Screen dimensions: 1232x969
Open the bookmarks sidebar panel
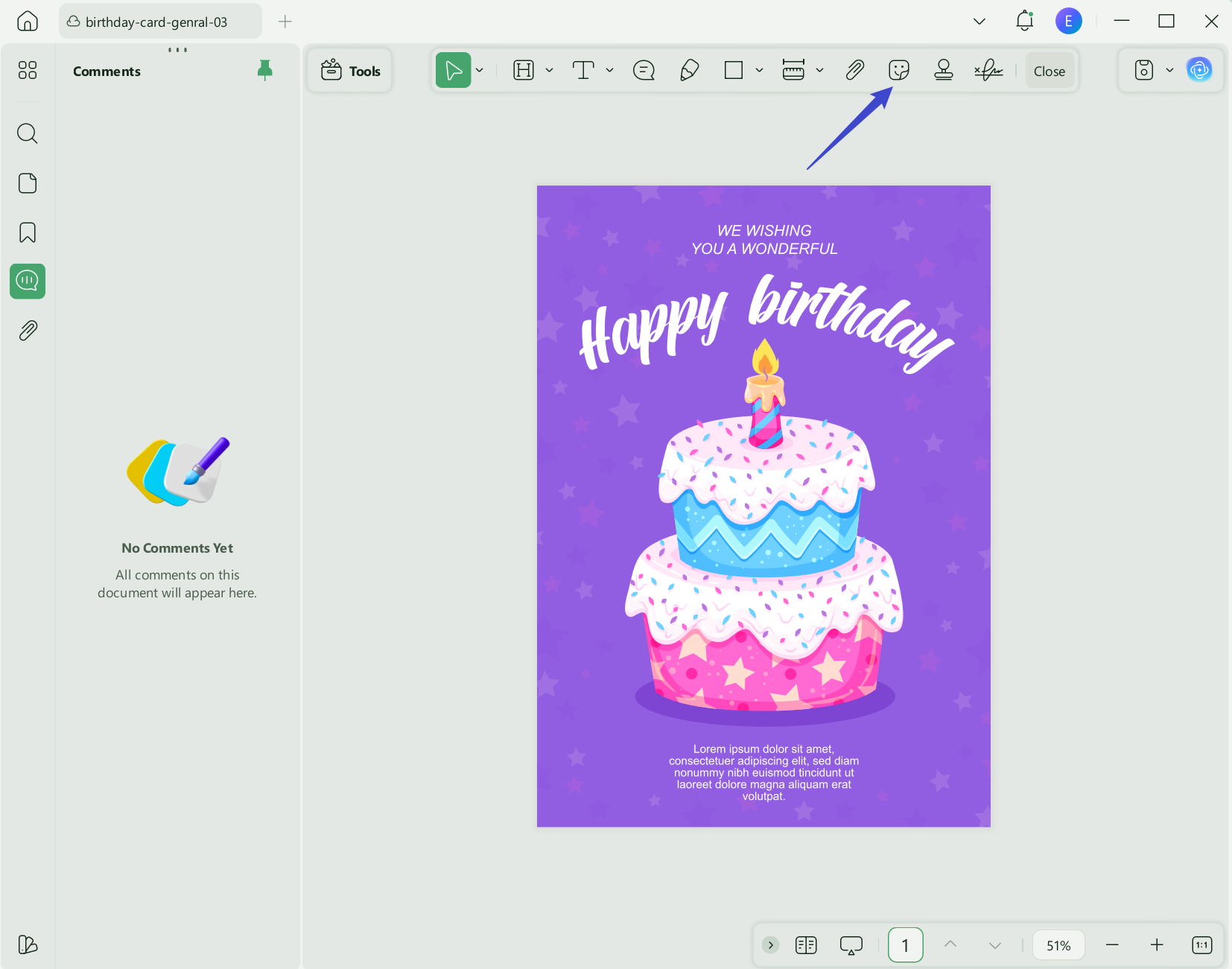(28, 232)
